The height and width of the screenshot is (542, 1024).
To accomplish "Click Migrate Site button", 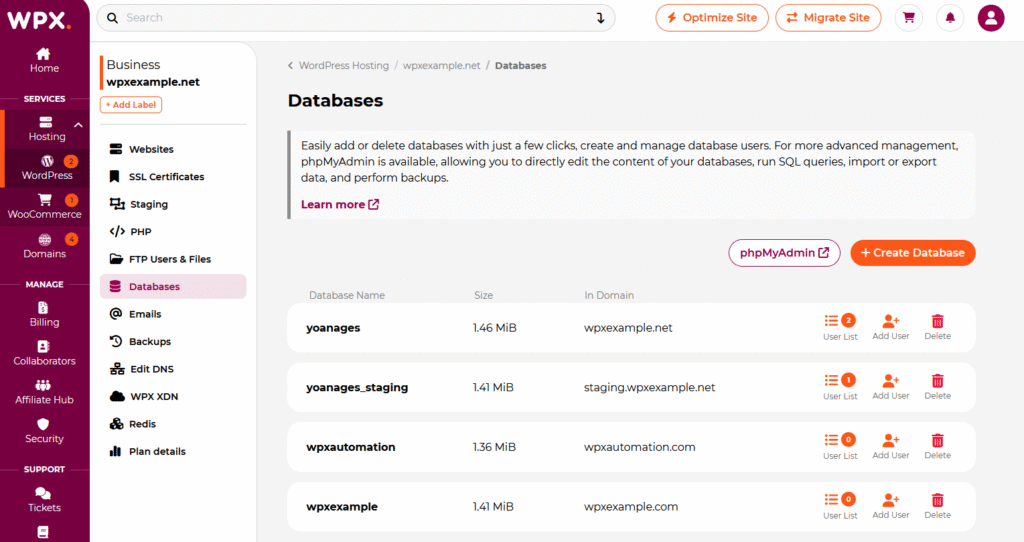I will (x=828, y=18).
